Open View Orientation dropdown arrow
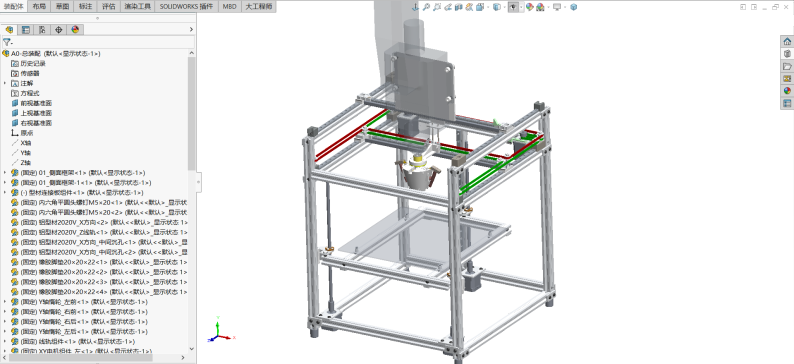This screenshot has width=794, height=364. coord(488,7)
